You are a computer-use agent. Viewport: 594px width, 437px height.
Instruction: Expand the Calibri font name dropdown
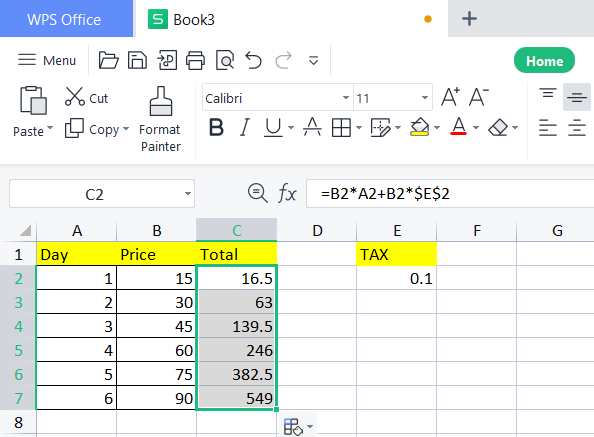[x=345, y=98]
